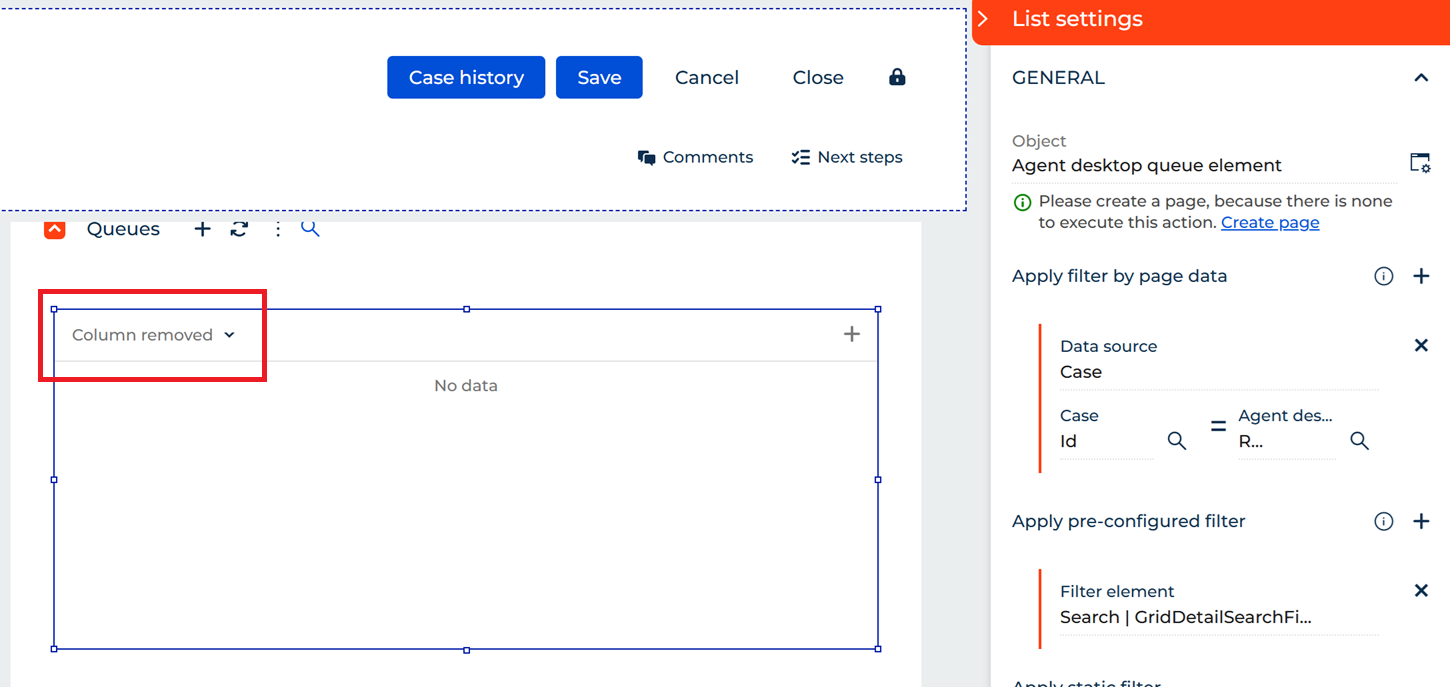Screen dimensions: 1450x687
Task: Click the lock icon beside Close
Action: (x=897, y=77)
